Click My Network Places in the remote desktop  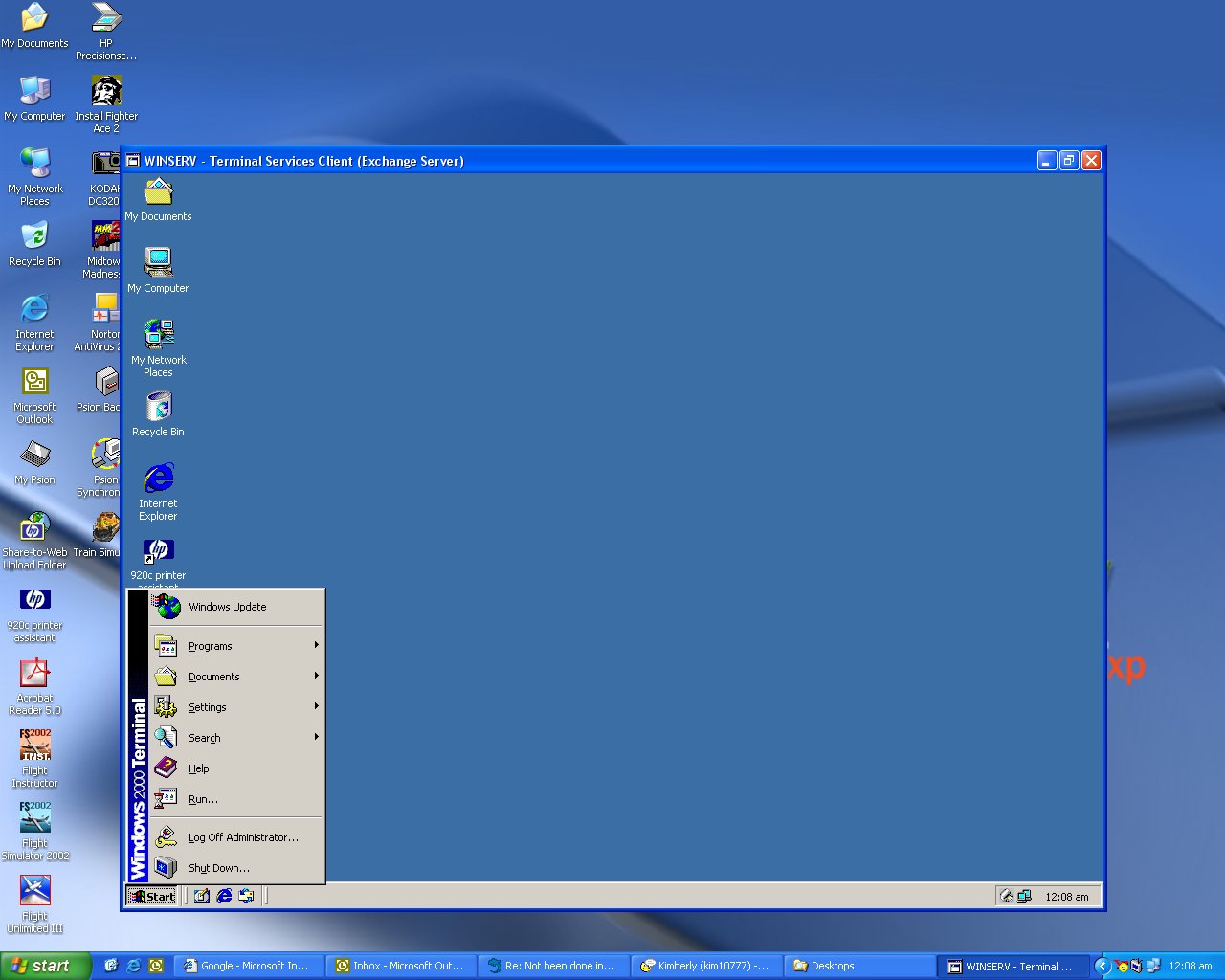[158, 335]
